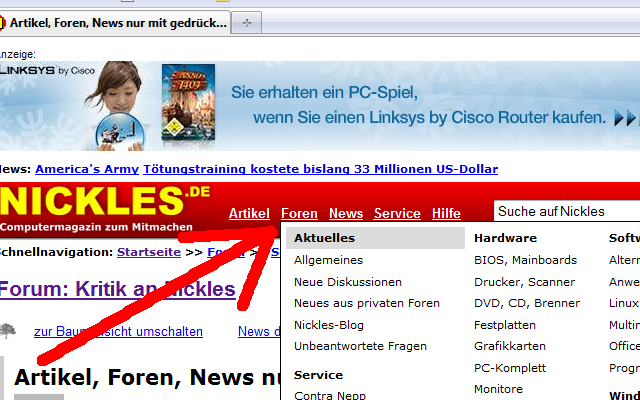This screenshot has width=640, height=400.
Task: Select BIOS, Mainboards under Hardware
Action: click(x=525, y=260)
